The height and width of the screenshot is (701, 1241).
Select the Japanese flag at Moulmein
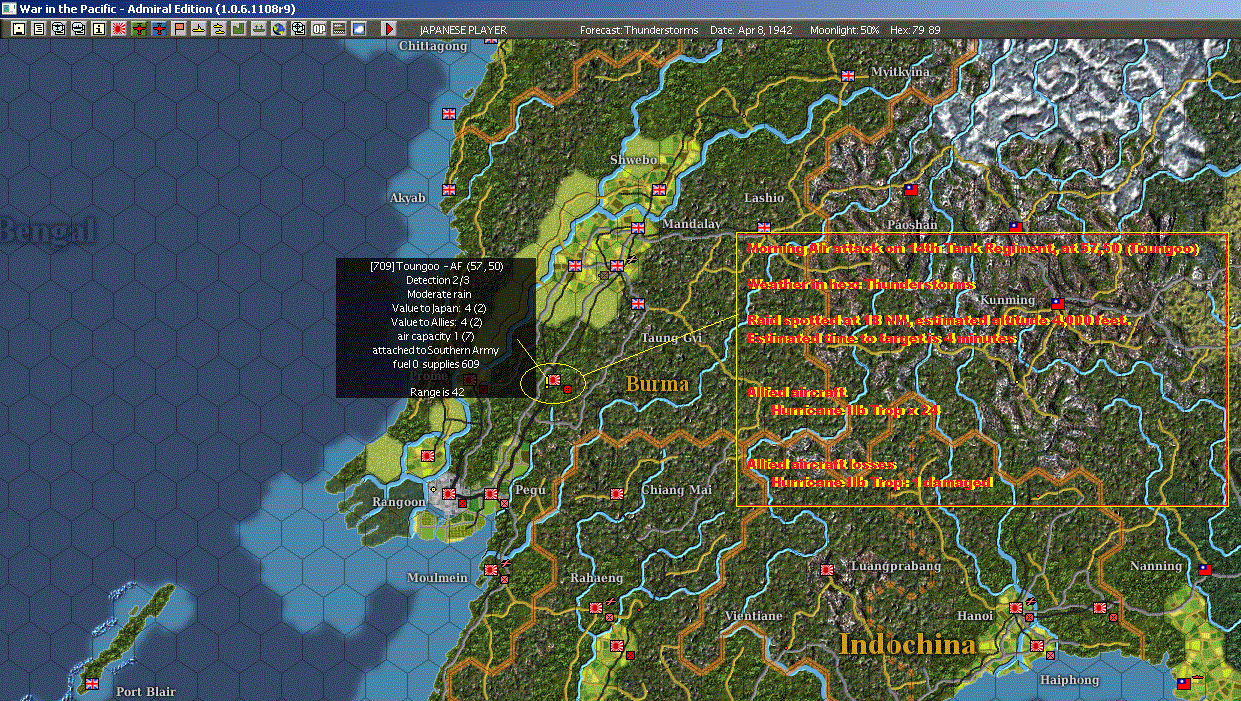click(x=491, y=569)
